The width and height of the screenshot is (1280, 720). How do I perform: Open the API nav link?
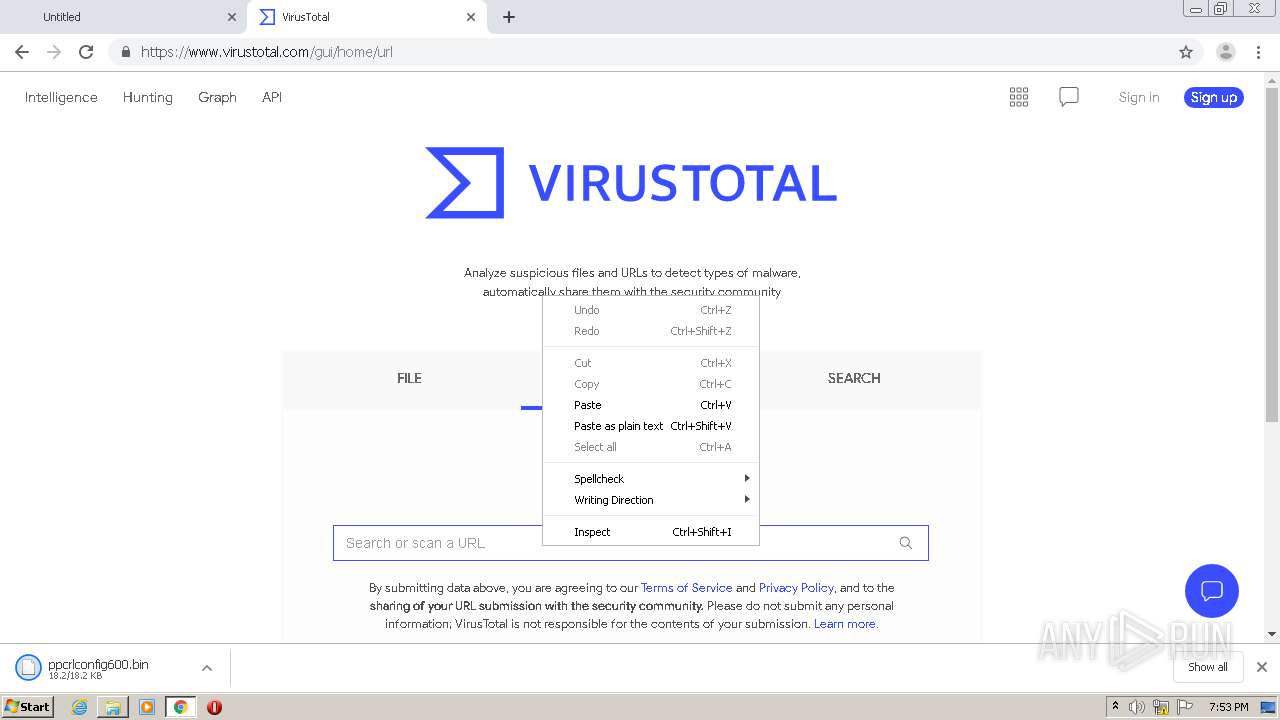tap(272, 97)
